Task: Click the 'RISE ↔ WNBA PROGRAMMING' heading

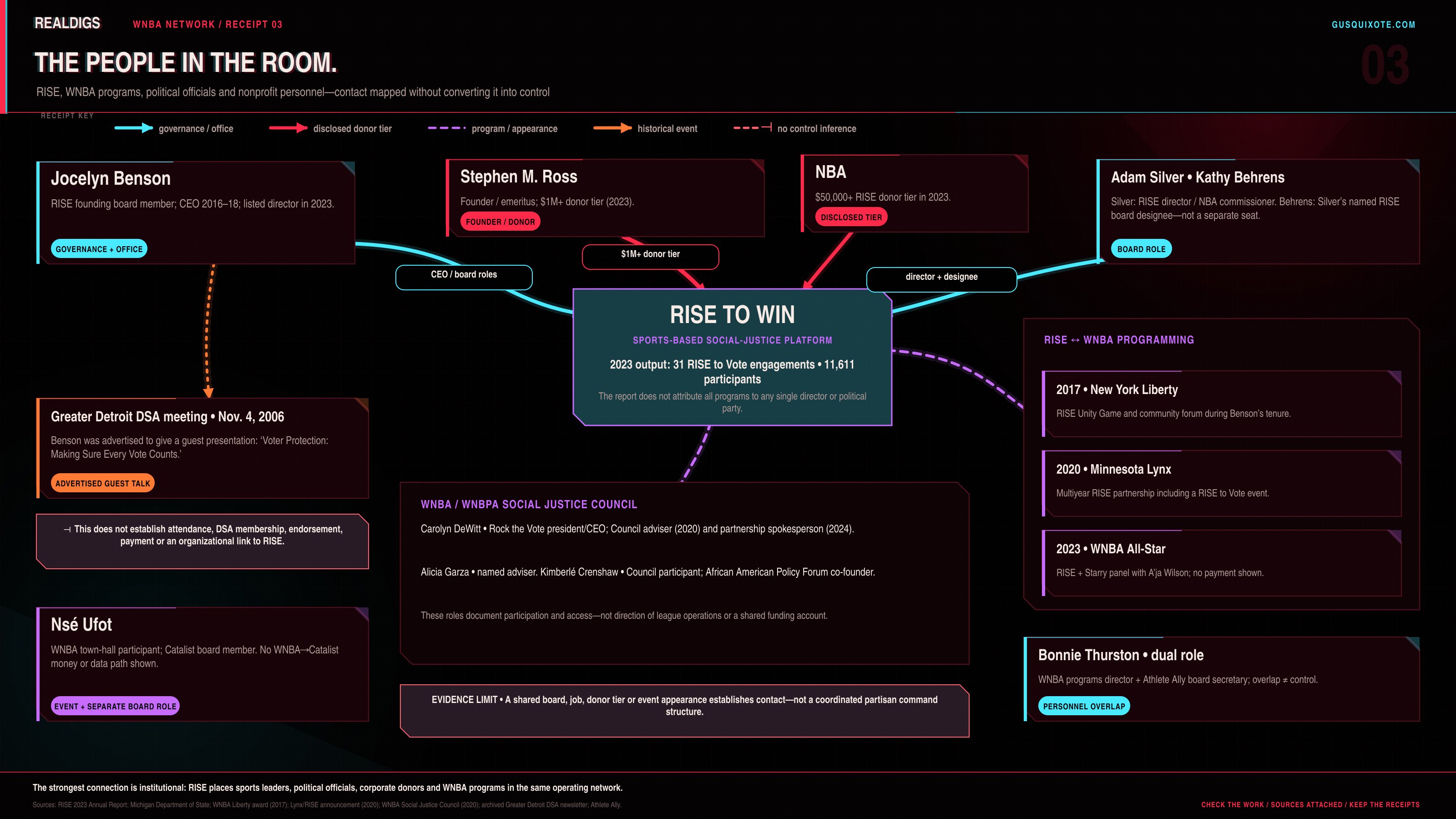Action: (x=1118, y=340)
